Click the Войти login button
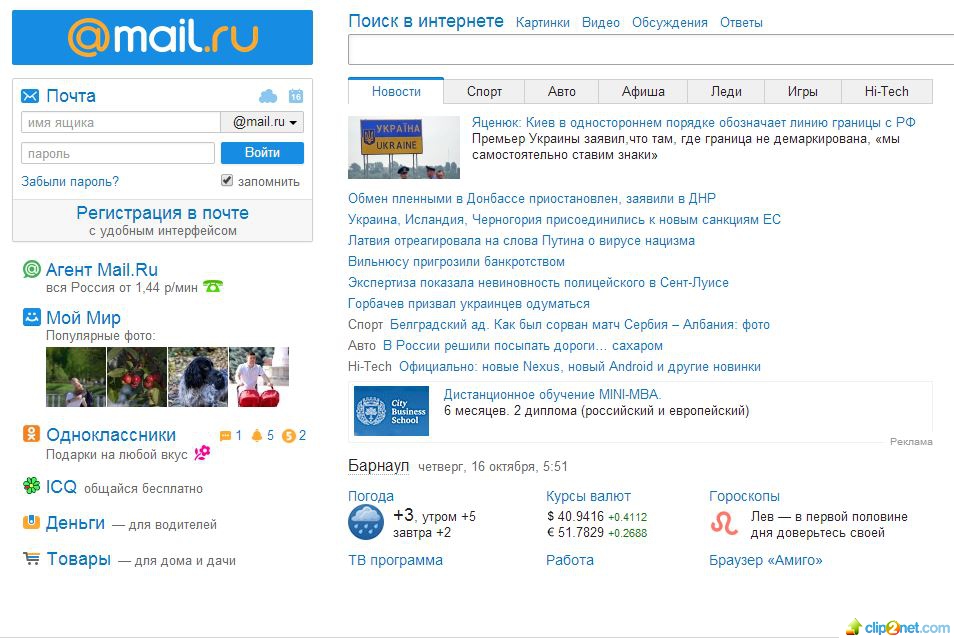 point(262,153)
